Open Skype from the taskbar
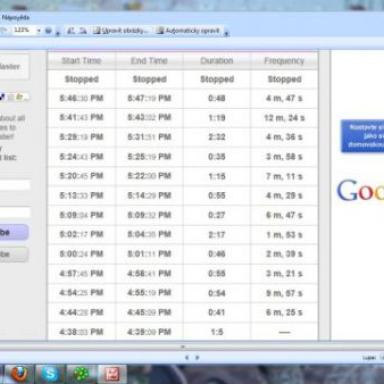Viewport: 384px width, 384px height. tap(50, 374)
